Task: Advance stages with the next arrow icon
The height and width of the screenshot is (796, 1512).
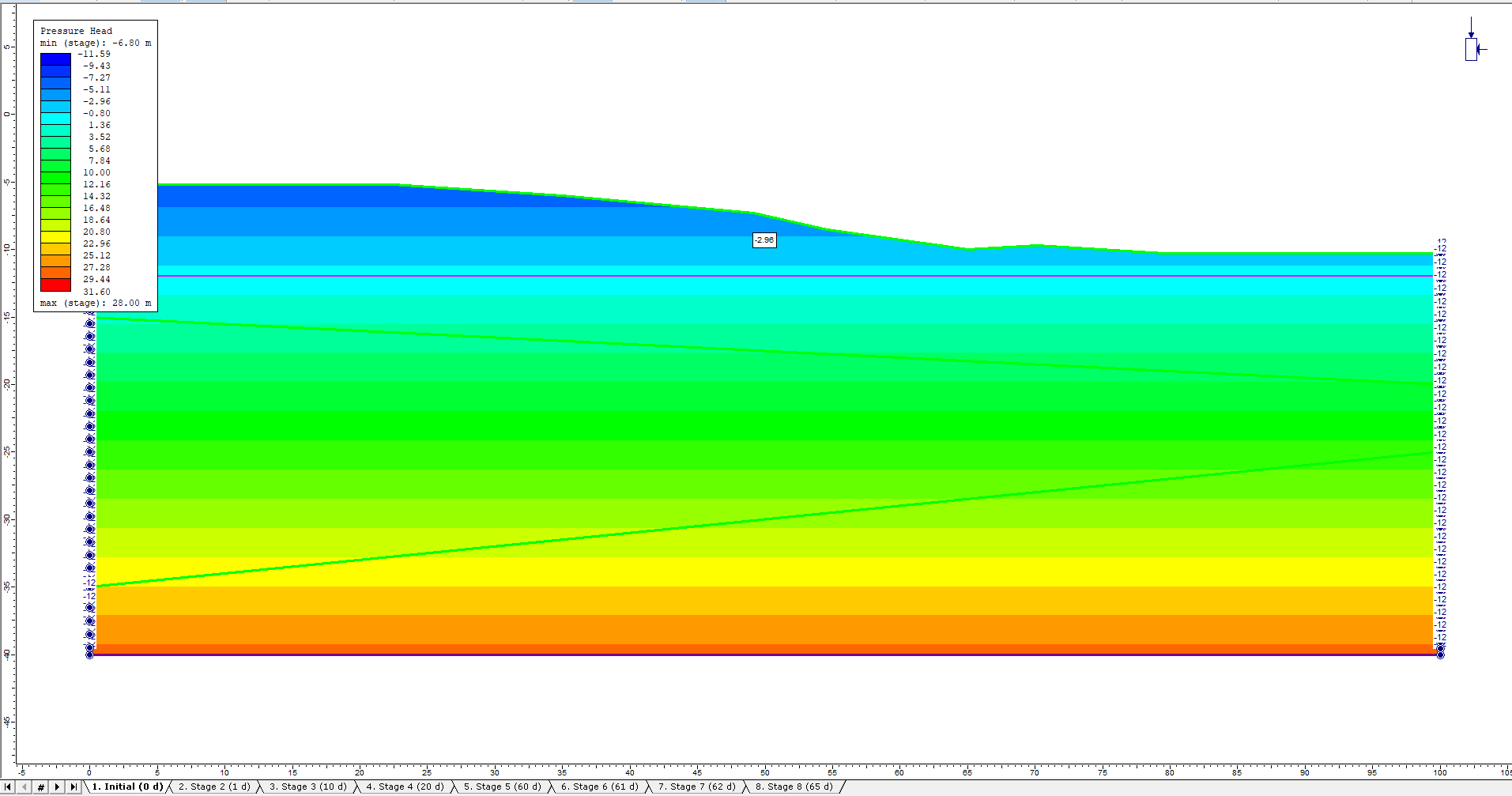Action: point(56,787)
